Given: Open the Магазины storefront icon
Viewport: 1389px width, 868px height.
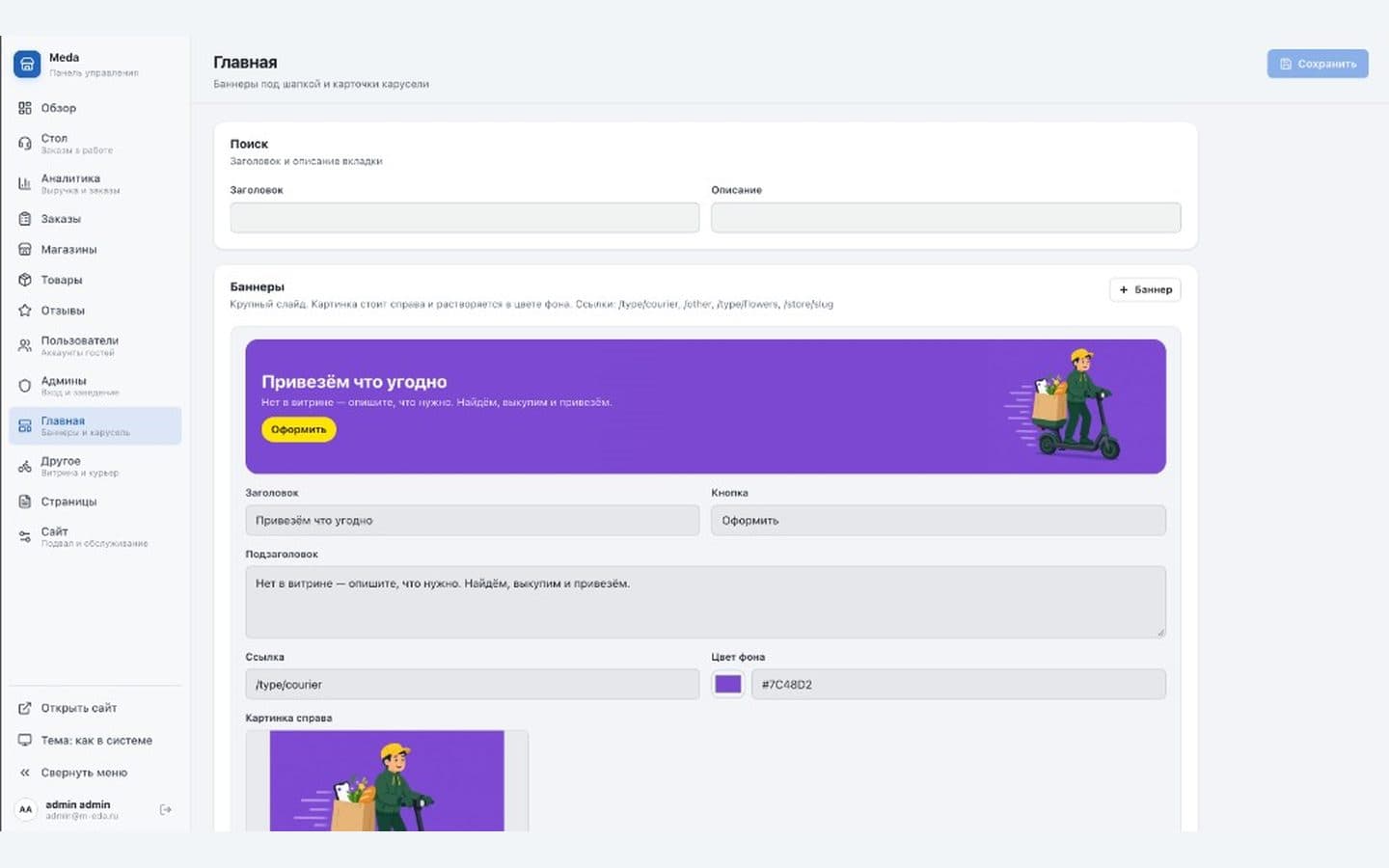Looking at the screenshot, I should (25, 250).
